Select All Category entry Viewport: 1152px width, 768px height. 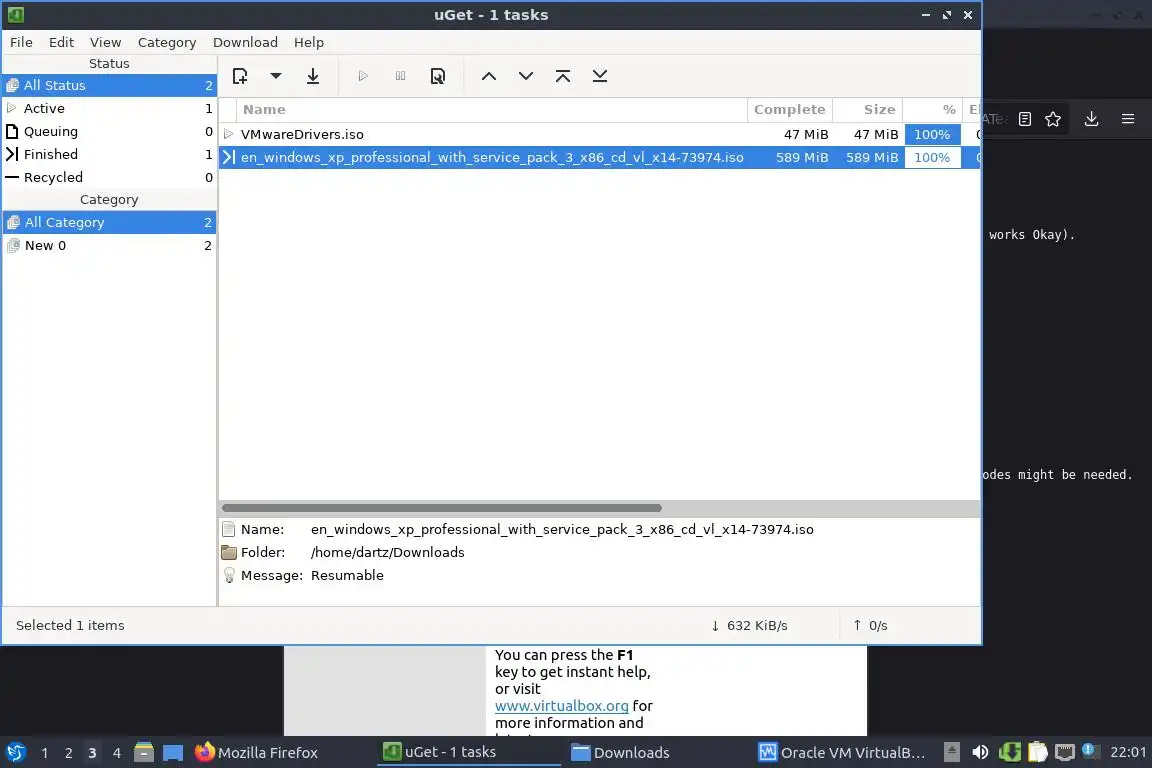click(x=109, y=222)
